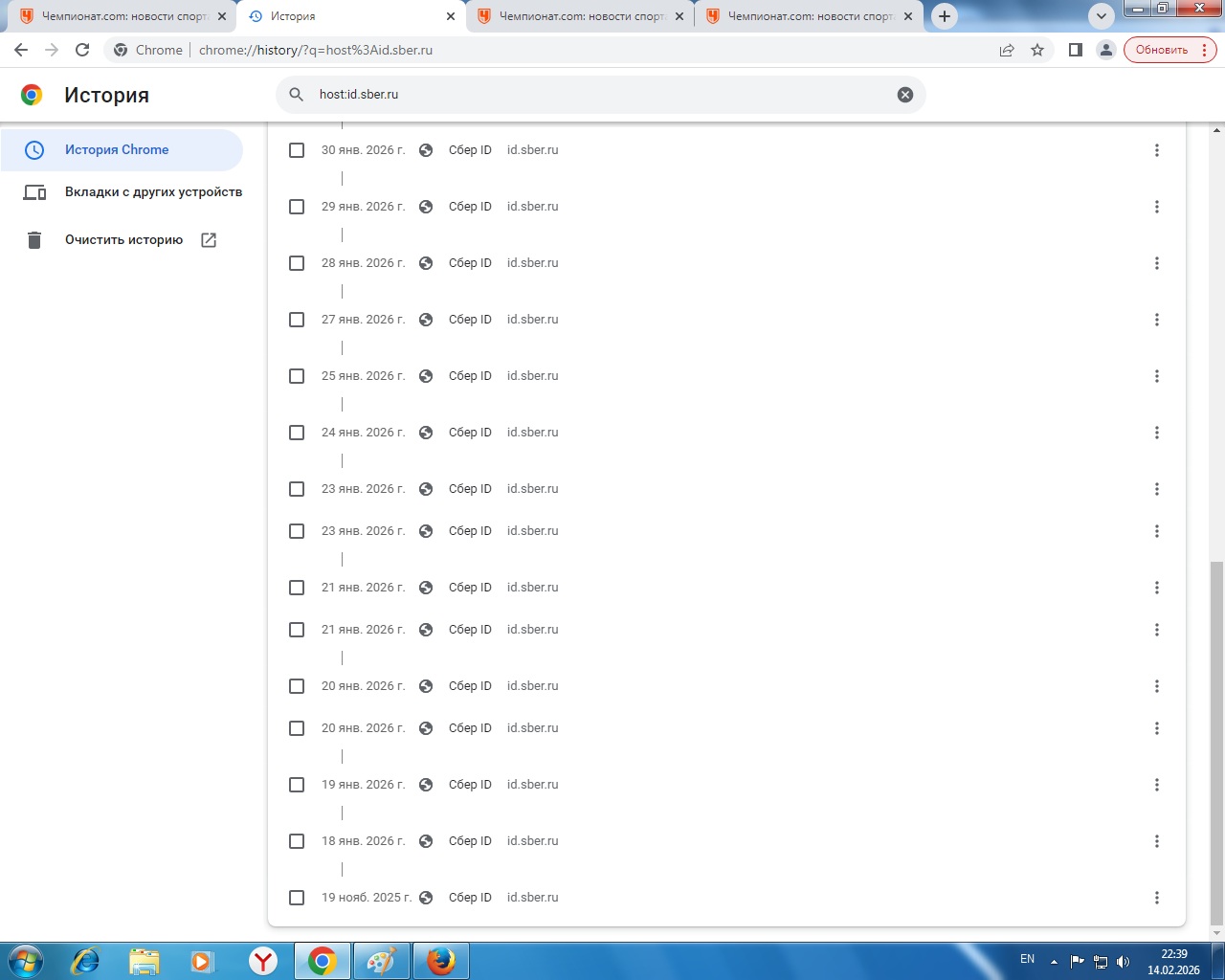The width and height of the screenshot is (1225, 980).
Task: Open Firefox from the taskbar
Action: tap(441, 961)
